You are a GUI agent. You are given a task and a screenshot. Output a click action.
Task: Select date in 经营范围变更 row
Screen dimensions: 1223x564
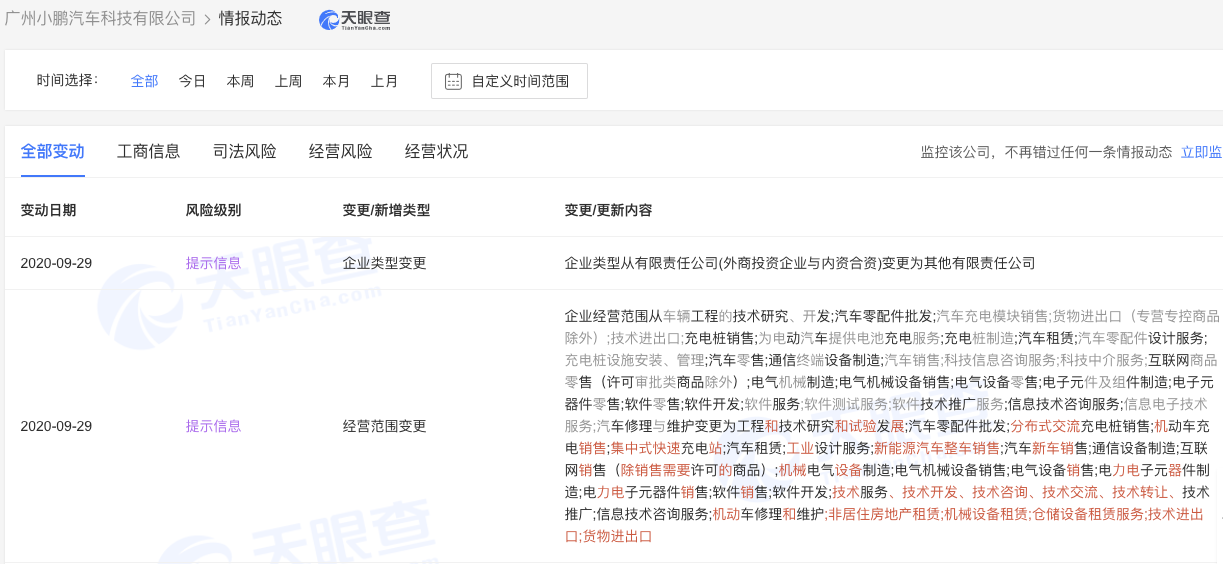coord(56,426)
